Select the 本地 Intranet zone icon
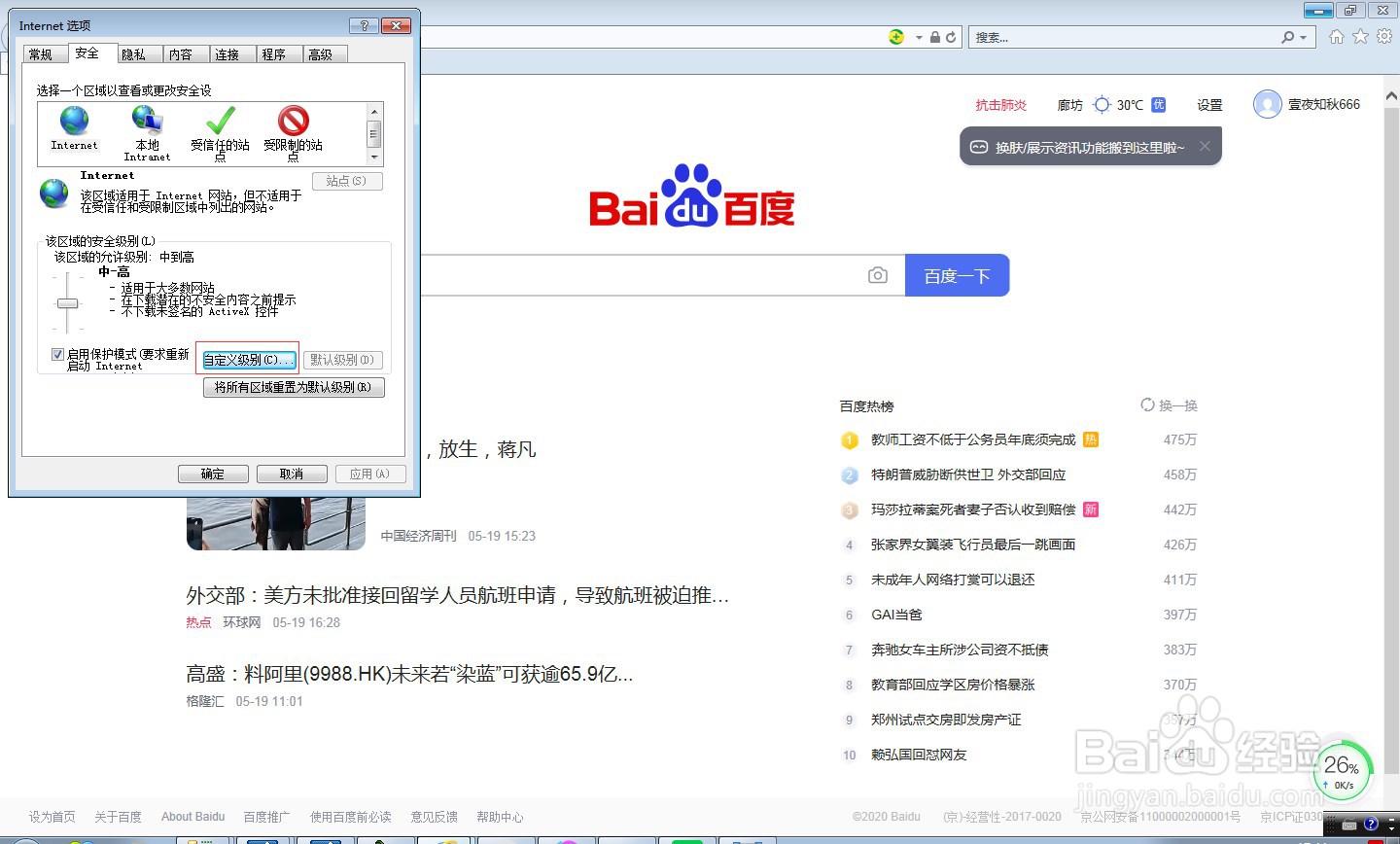The image size is (1400, 844). (x=147, y=121)
